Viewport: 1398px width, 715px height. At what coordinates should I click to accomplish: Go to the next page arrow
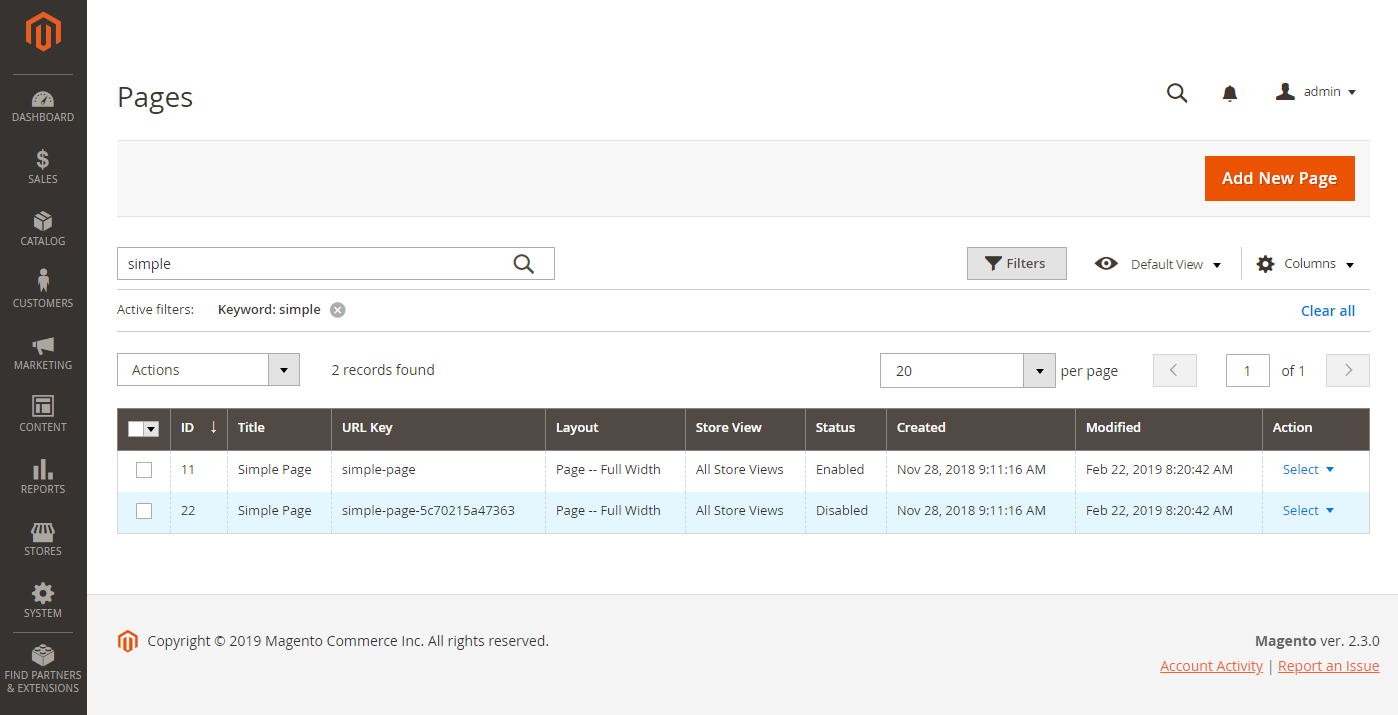[x=1348, y=370]
